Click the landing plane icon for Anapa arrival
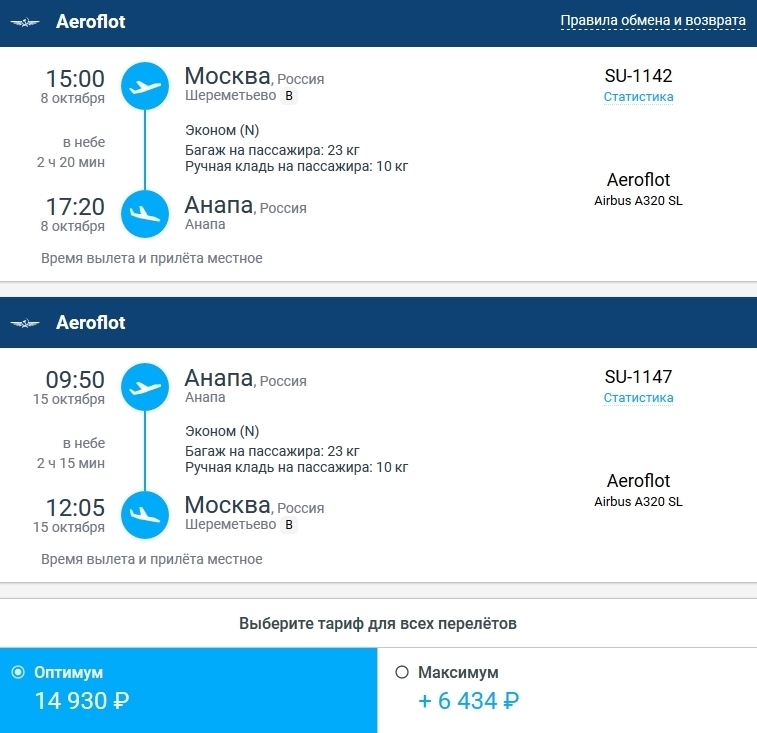 click(x=145, y=214)
